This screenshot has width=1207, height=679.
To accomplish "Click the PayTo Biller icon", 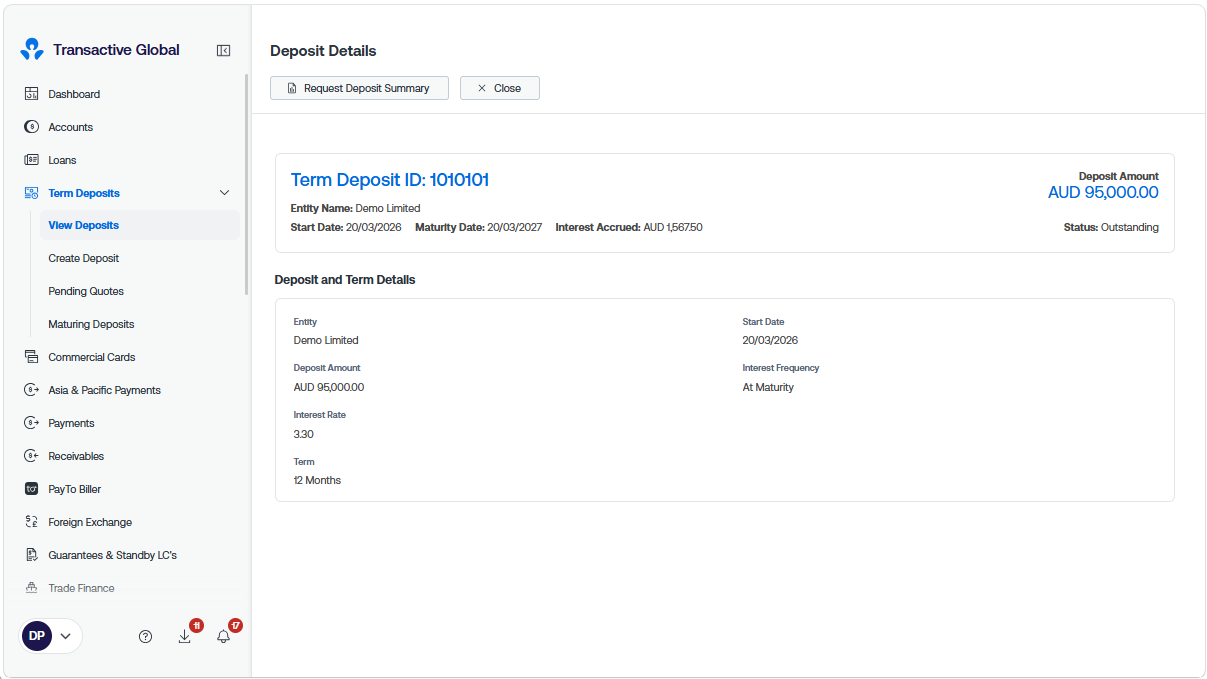I will [31, 489].
